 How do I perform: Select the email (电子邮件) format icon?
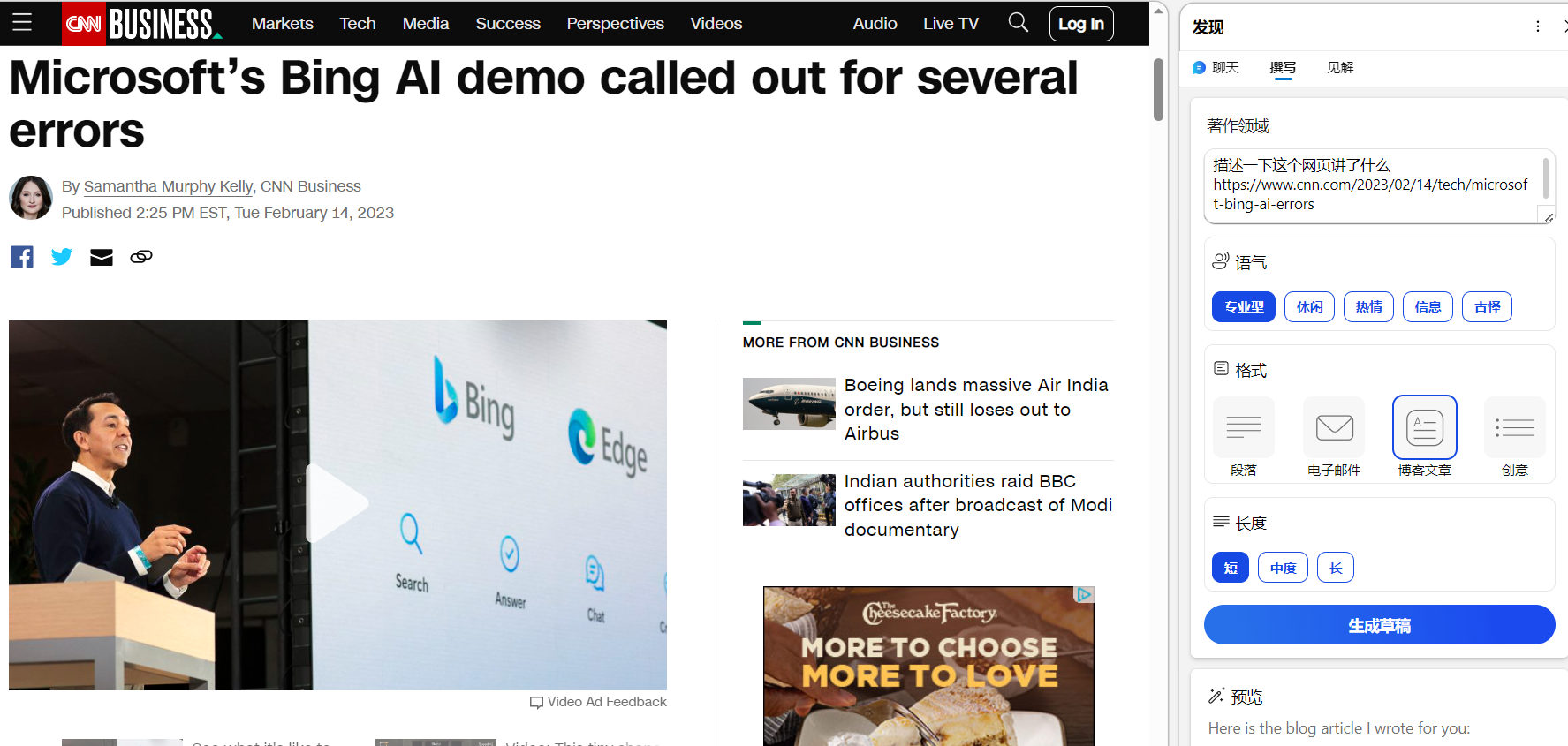click(x=1334, y=427)
